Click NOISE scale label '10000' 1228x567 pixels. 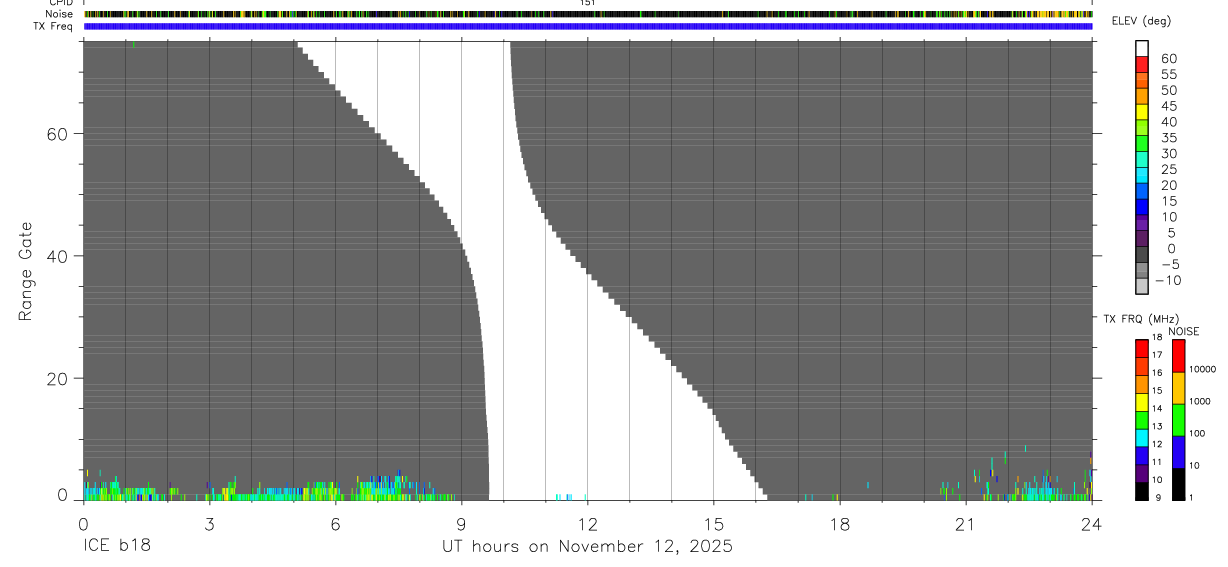point(1202,369)
